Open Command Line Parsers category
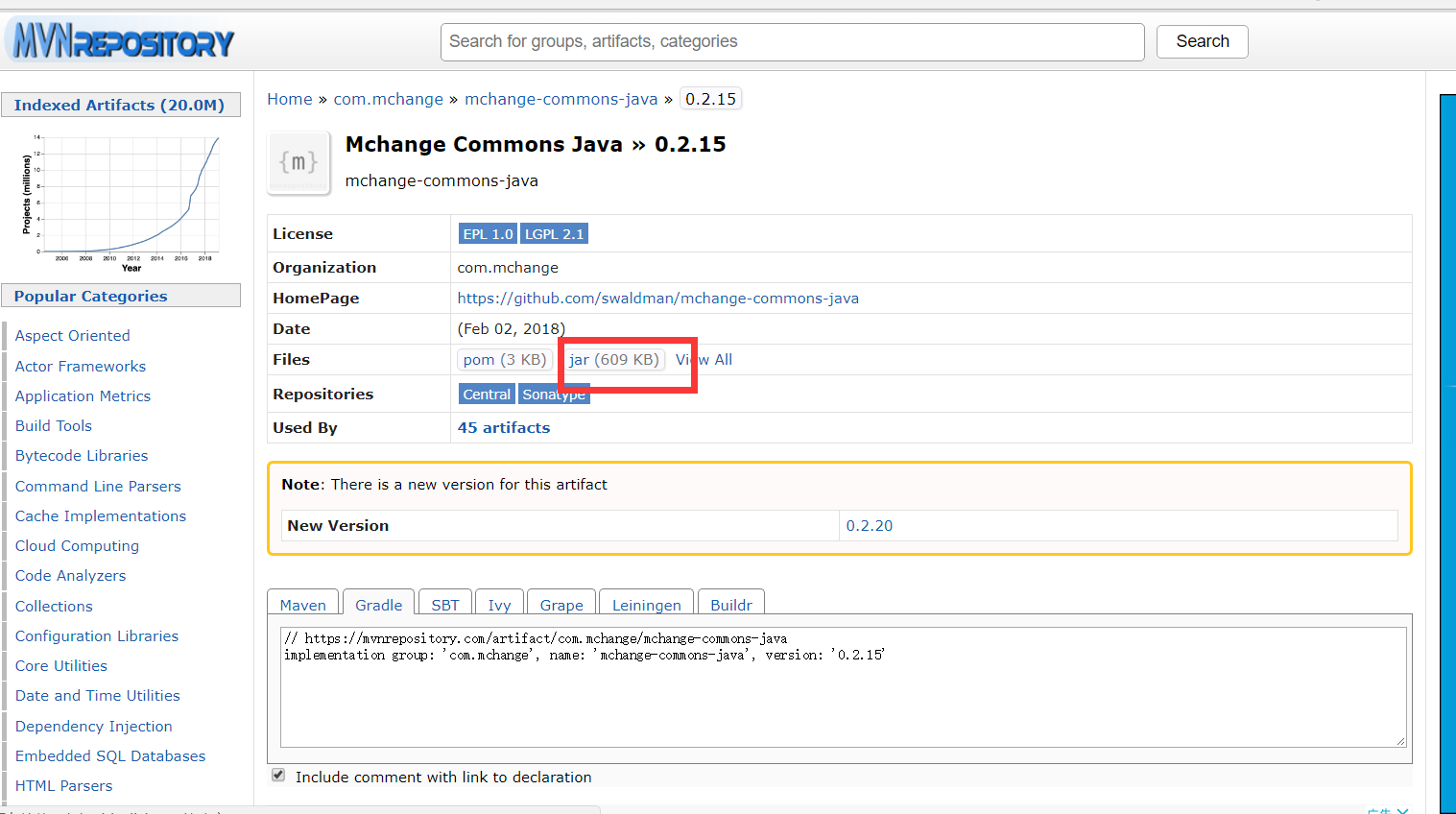The image size is (1456, 814). point(98,487)
